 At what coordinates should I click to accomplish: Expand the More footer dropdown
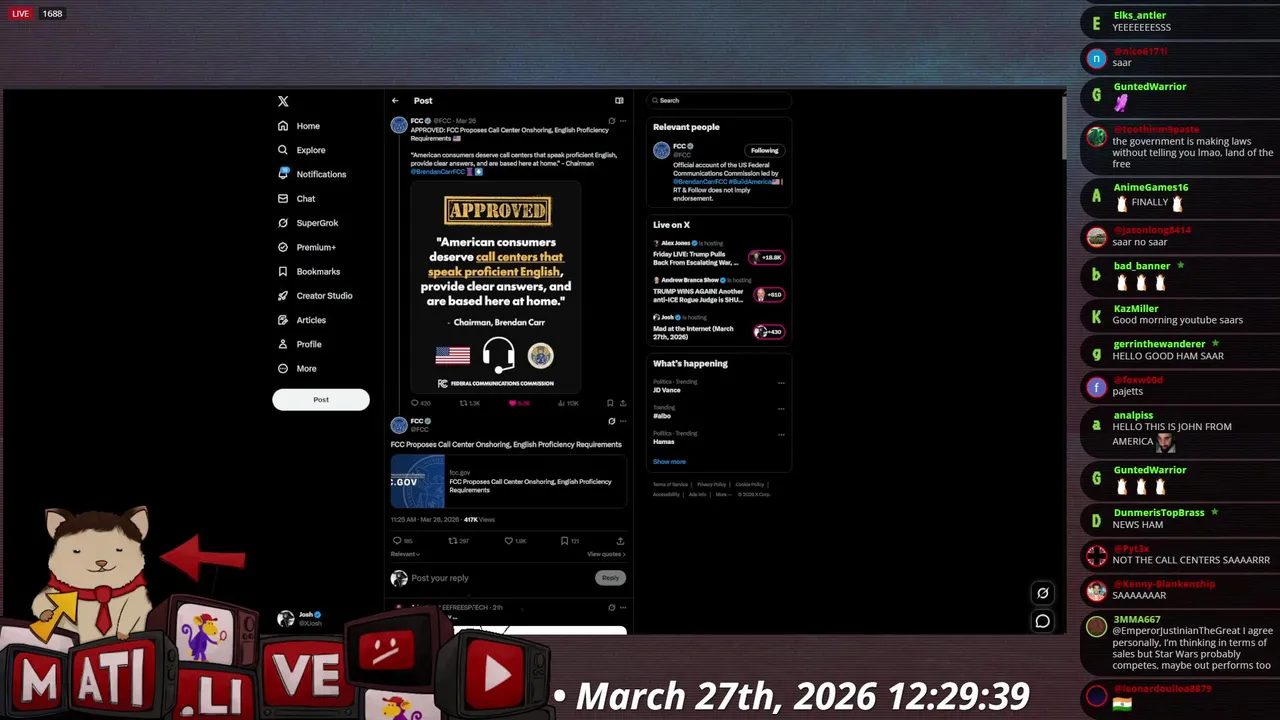point(722,494)
